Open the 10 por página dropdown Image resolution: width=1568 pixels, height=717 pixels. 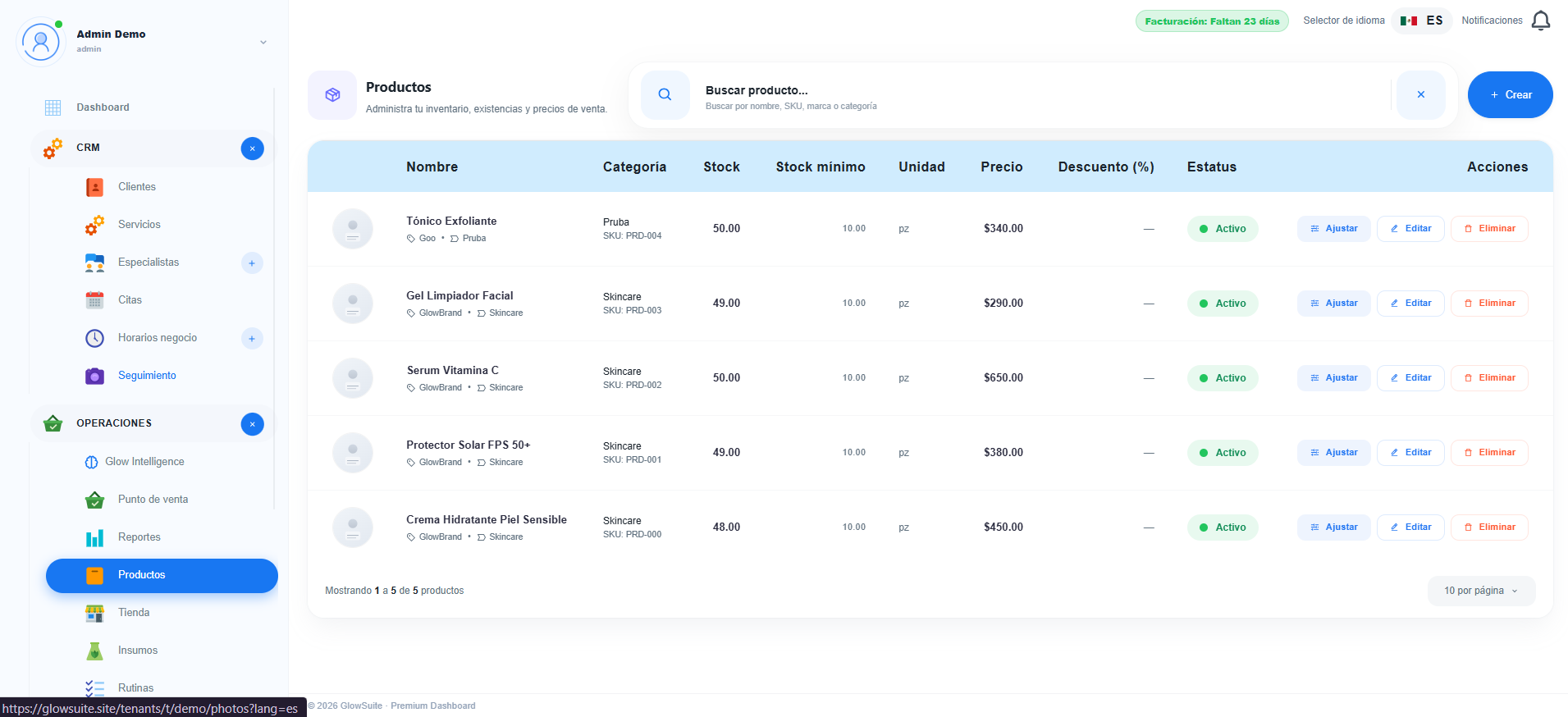coord(1481,591)
